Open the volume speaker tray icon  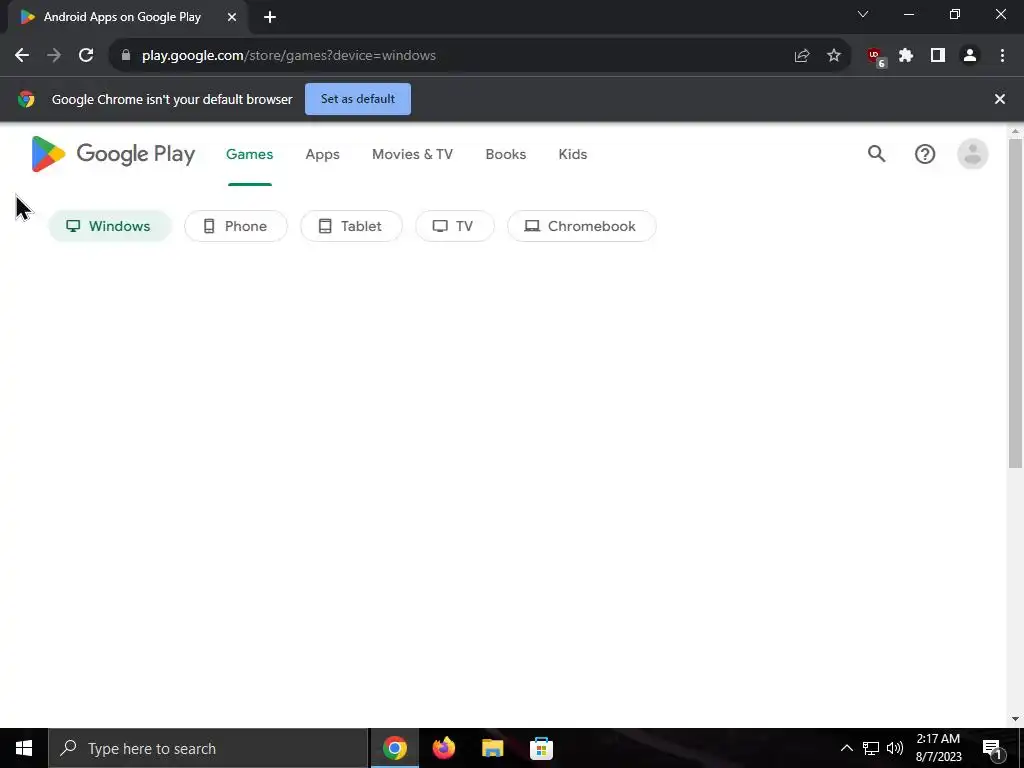[x=895, y=748]
